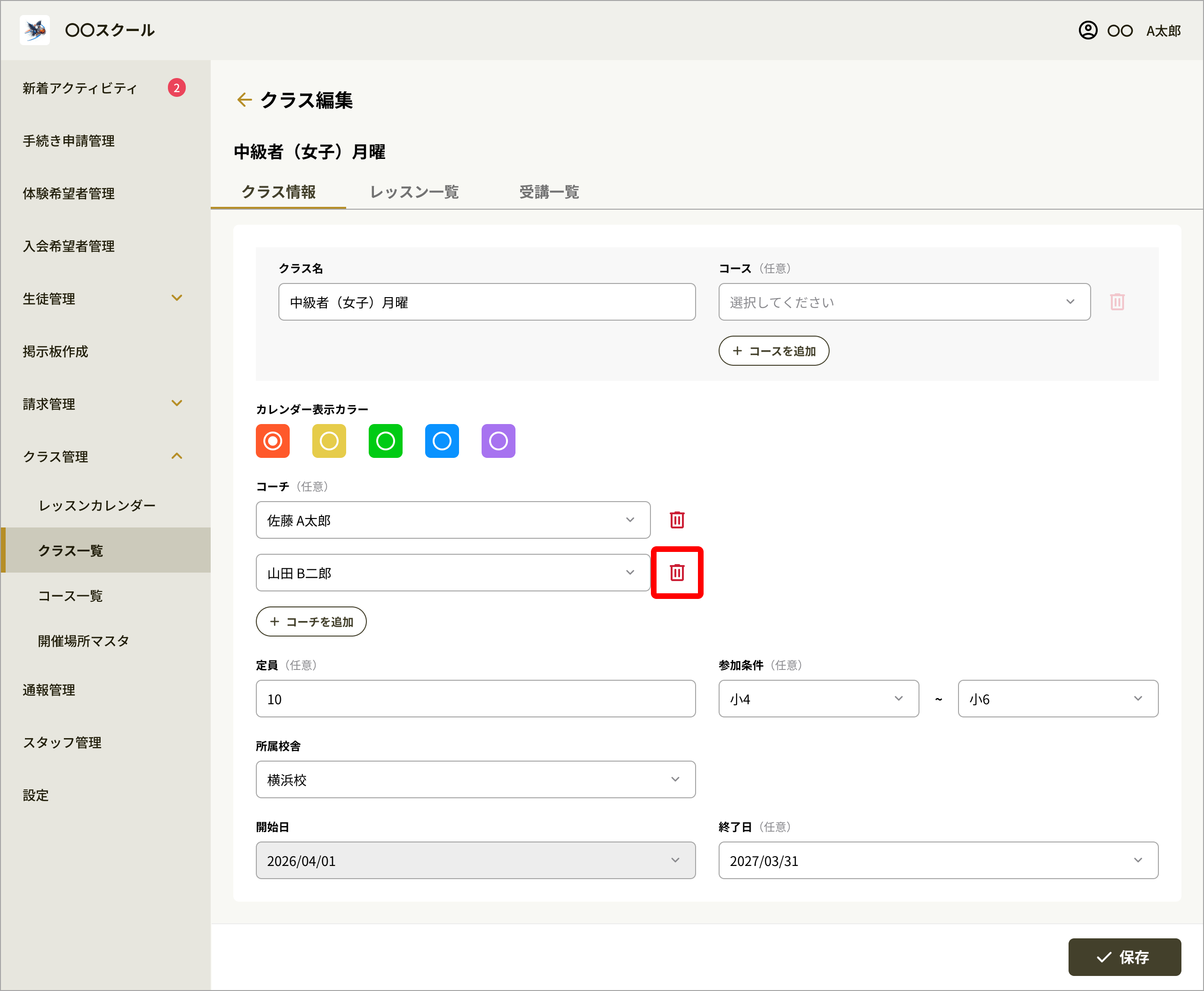Open 設定 in sidebar
Image resolution: width=1204 pixels, height=991 pixels.
(105, 795)
